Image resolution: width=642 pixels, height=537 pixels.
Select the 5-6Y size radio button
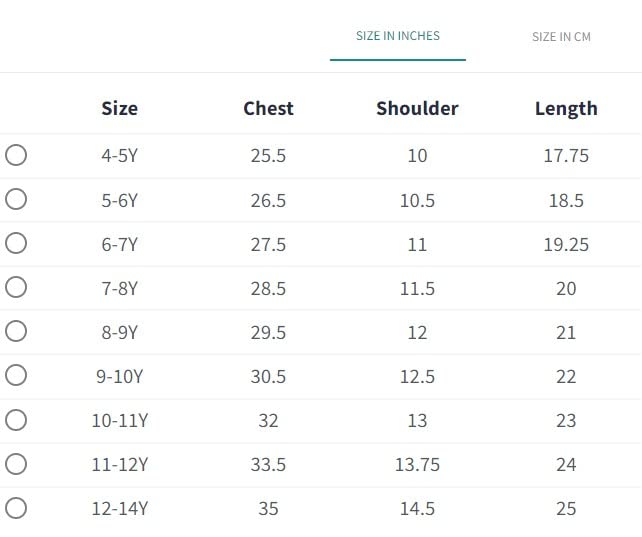(x=16, y=199)
